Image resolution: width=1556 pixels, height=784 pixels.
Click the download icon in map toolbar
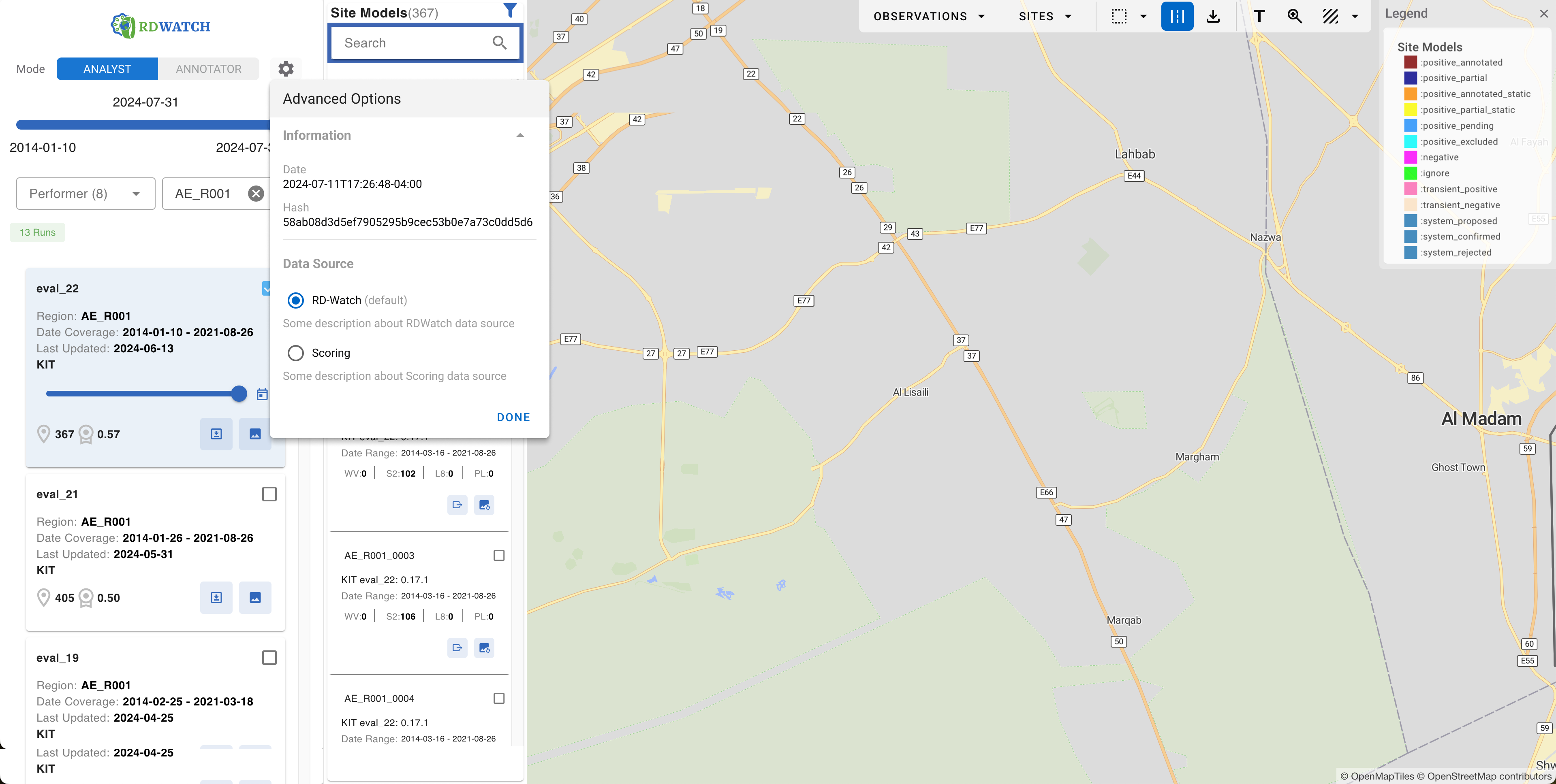tap(1213, 16)
